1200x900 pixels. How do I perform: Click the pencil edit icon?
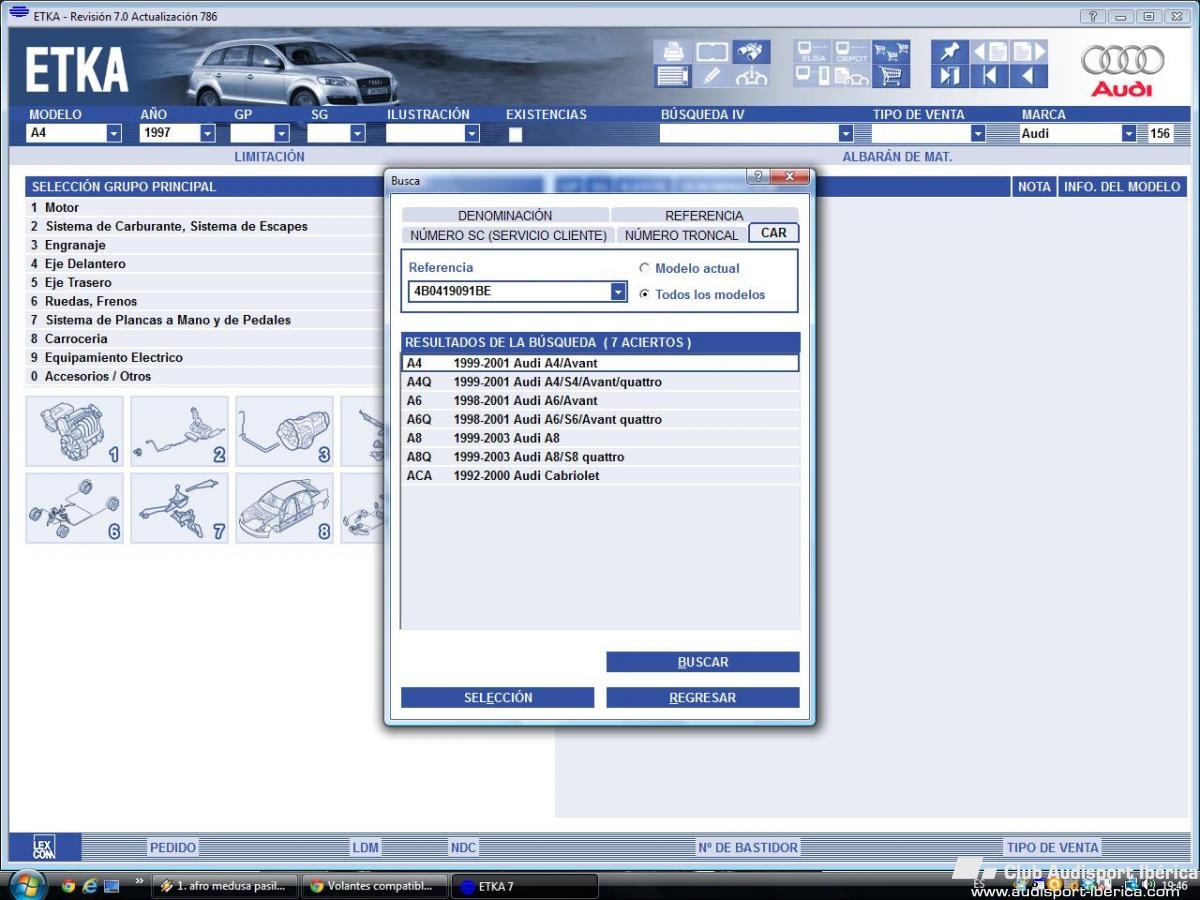click(x=712, y=76)
